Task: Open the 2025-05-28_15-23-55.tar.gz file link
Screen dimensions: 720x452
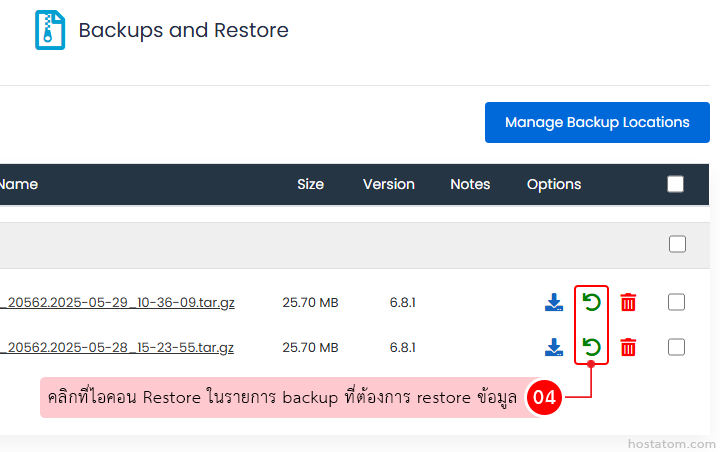Action: 118,347
